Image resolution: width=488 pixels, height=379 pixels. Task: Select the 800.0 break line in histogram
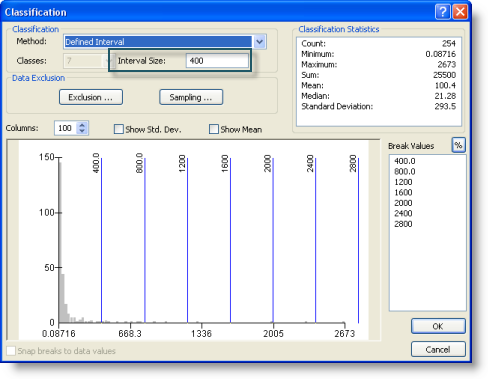point(145,240)
